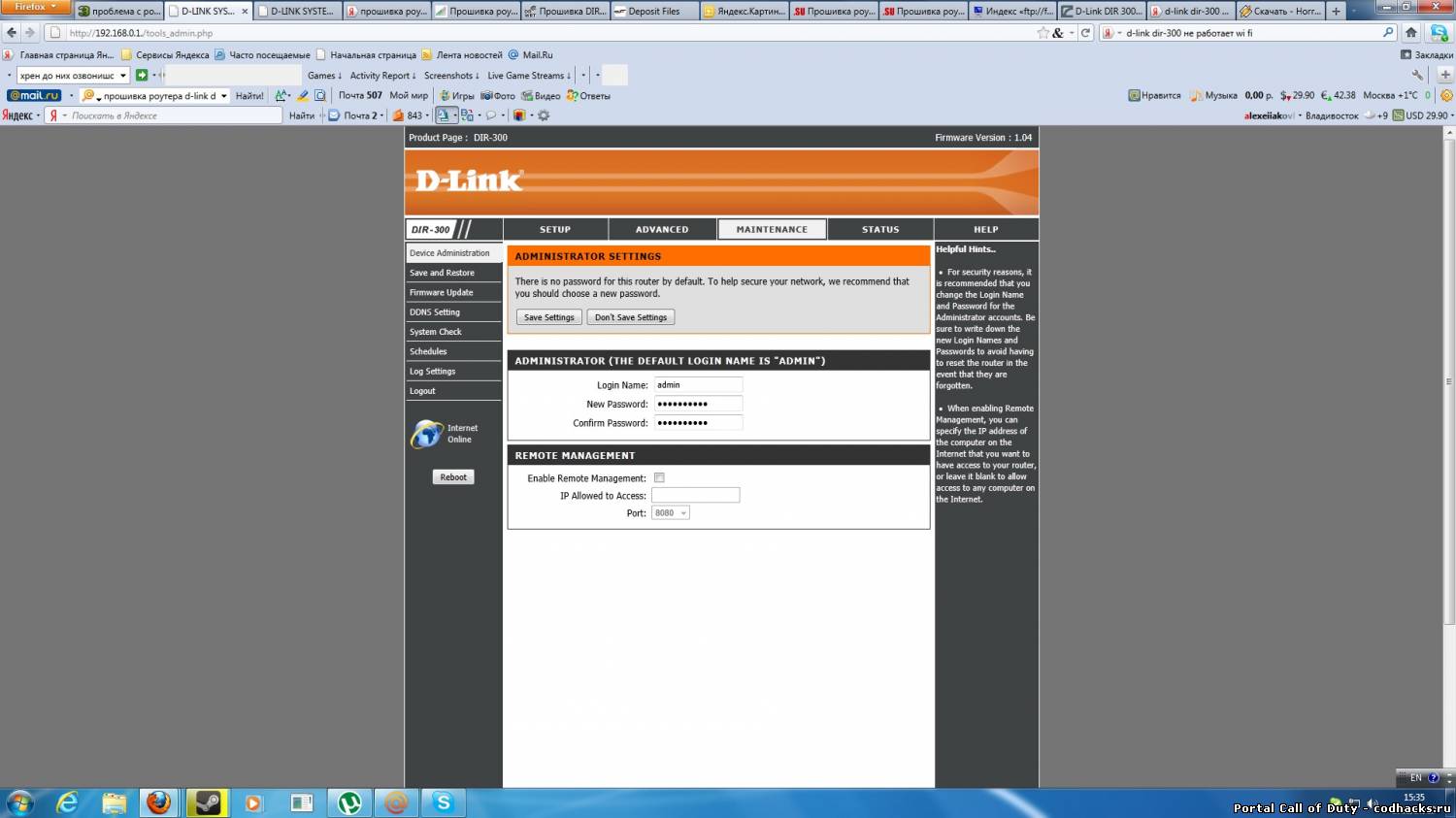
Task: Expand the Live Game Streams dropdown
Action: coord(529,76)
